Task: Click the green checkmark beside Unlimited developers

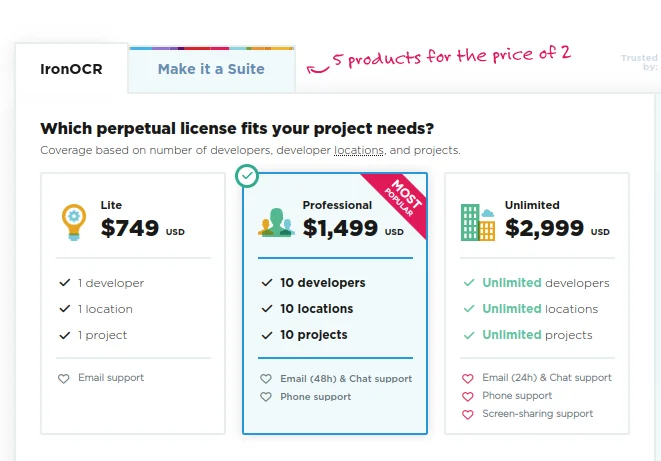Action: tap(468, 283)
